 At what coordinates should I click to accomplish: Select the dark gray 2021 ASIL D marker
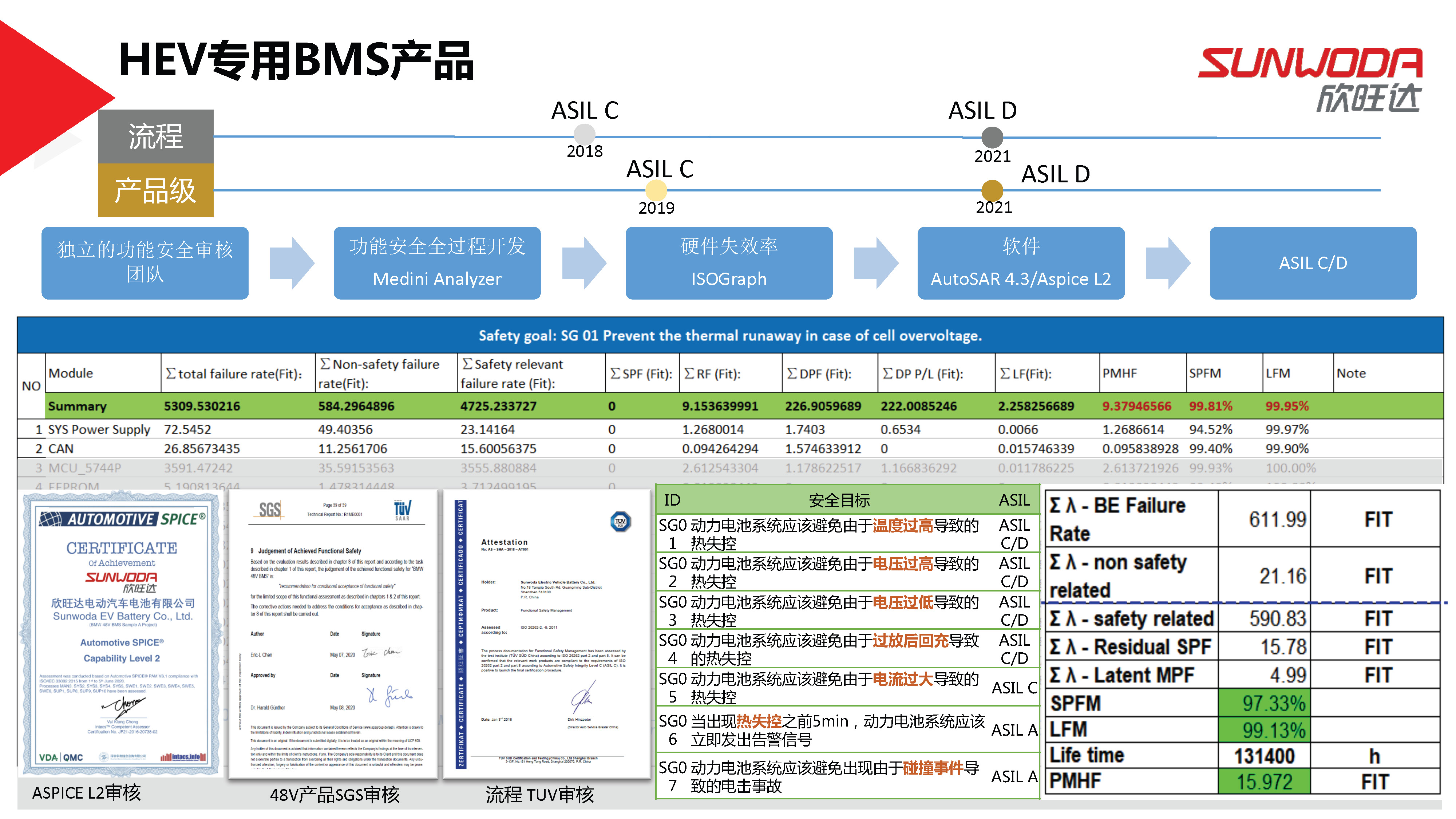992,137
